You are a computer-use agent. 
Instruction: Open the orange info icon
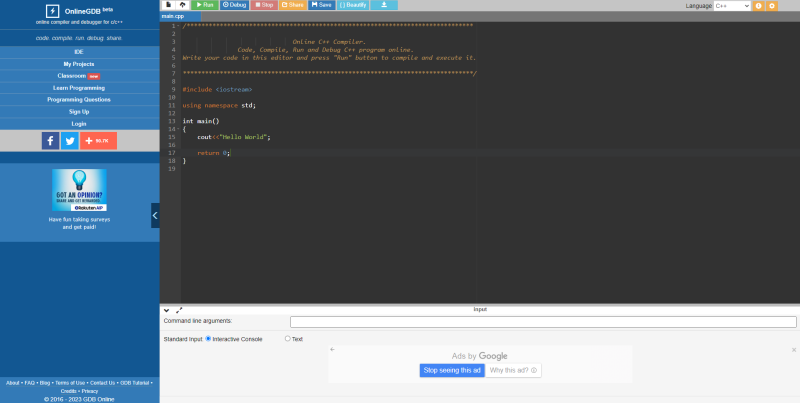pos(758,6)
